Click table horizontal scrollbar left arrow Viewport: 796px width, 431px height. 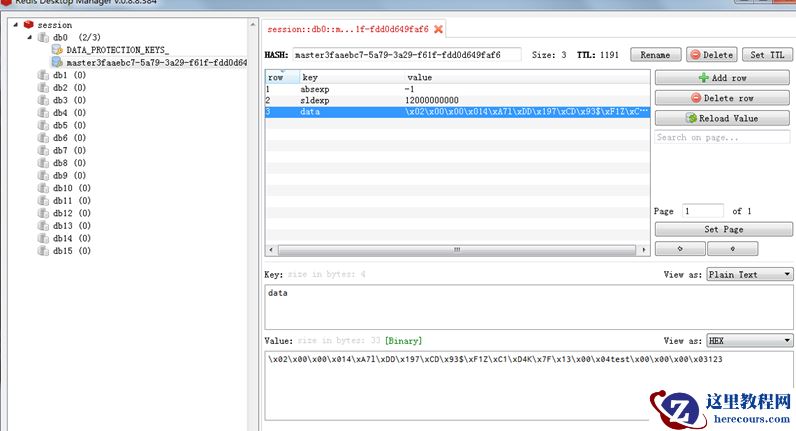coord(271,250)
